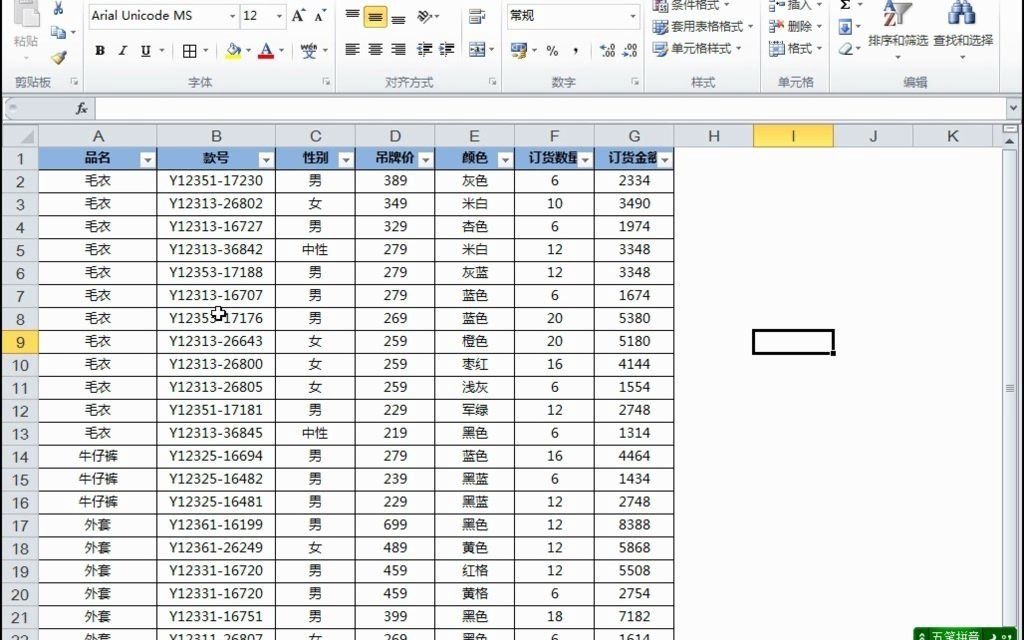Toggle bold formatting

click(99, 49)
